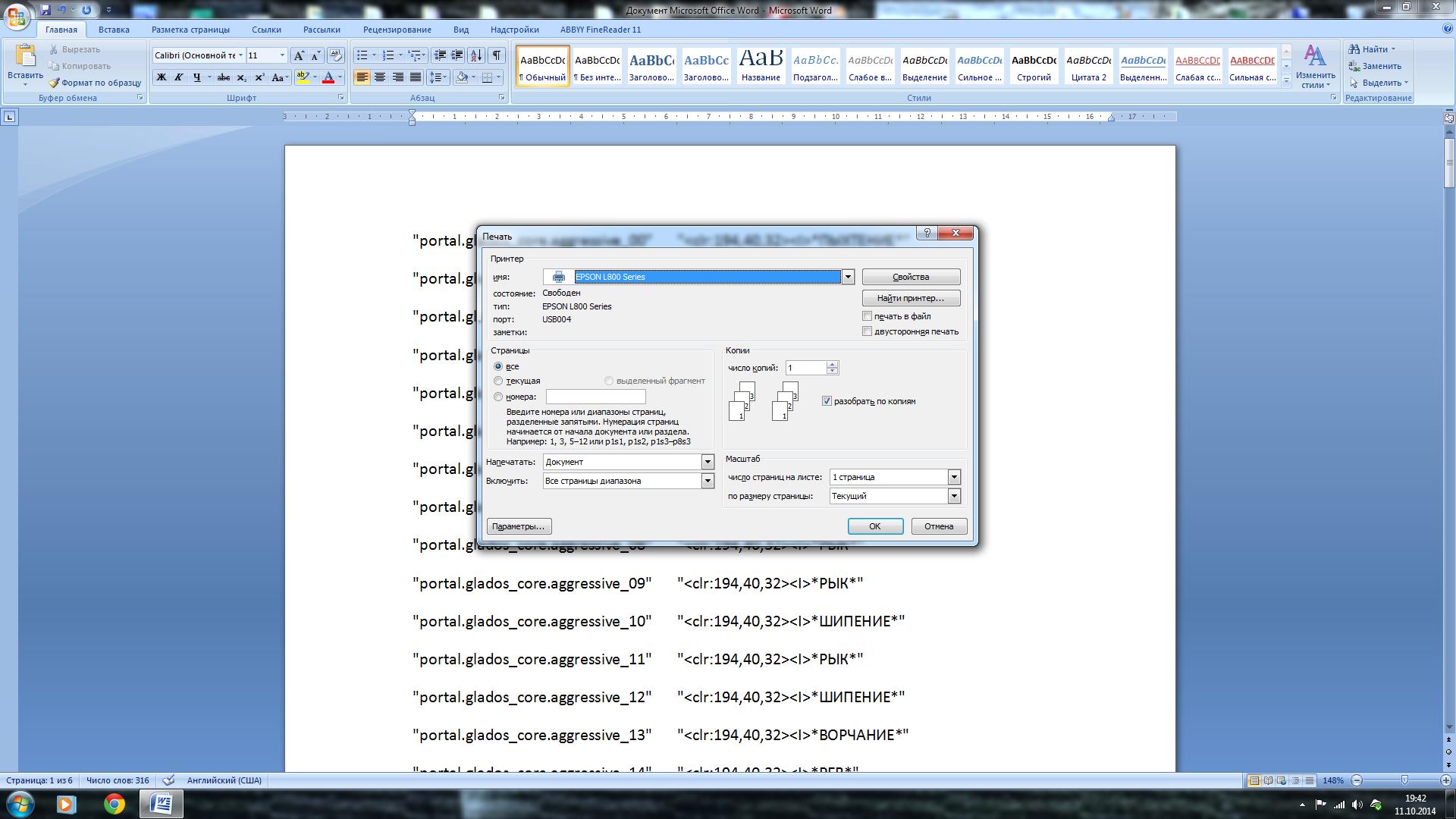This screenshot has height=819, width=1456.
Task: Select the 'все' pages radio button
Action: (x=498, y=366)
